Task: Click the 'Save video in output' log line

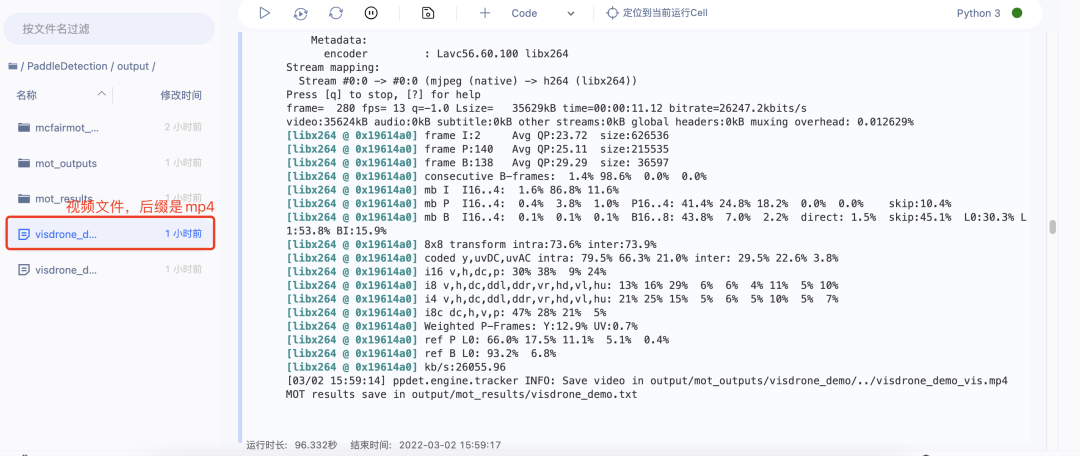Action: click(x=647, y=381)
